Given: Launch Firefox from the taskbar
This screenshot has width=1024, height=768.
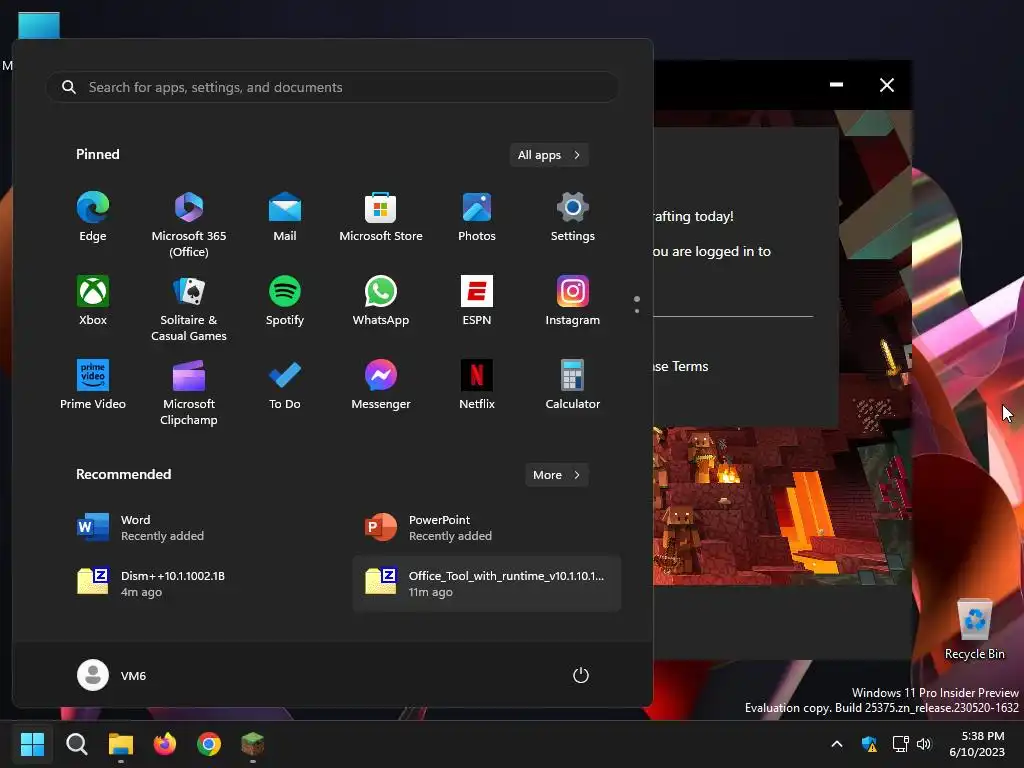Looking at the screenshot, I should [165, 744].
